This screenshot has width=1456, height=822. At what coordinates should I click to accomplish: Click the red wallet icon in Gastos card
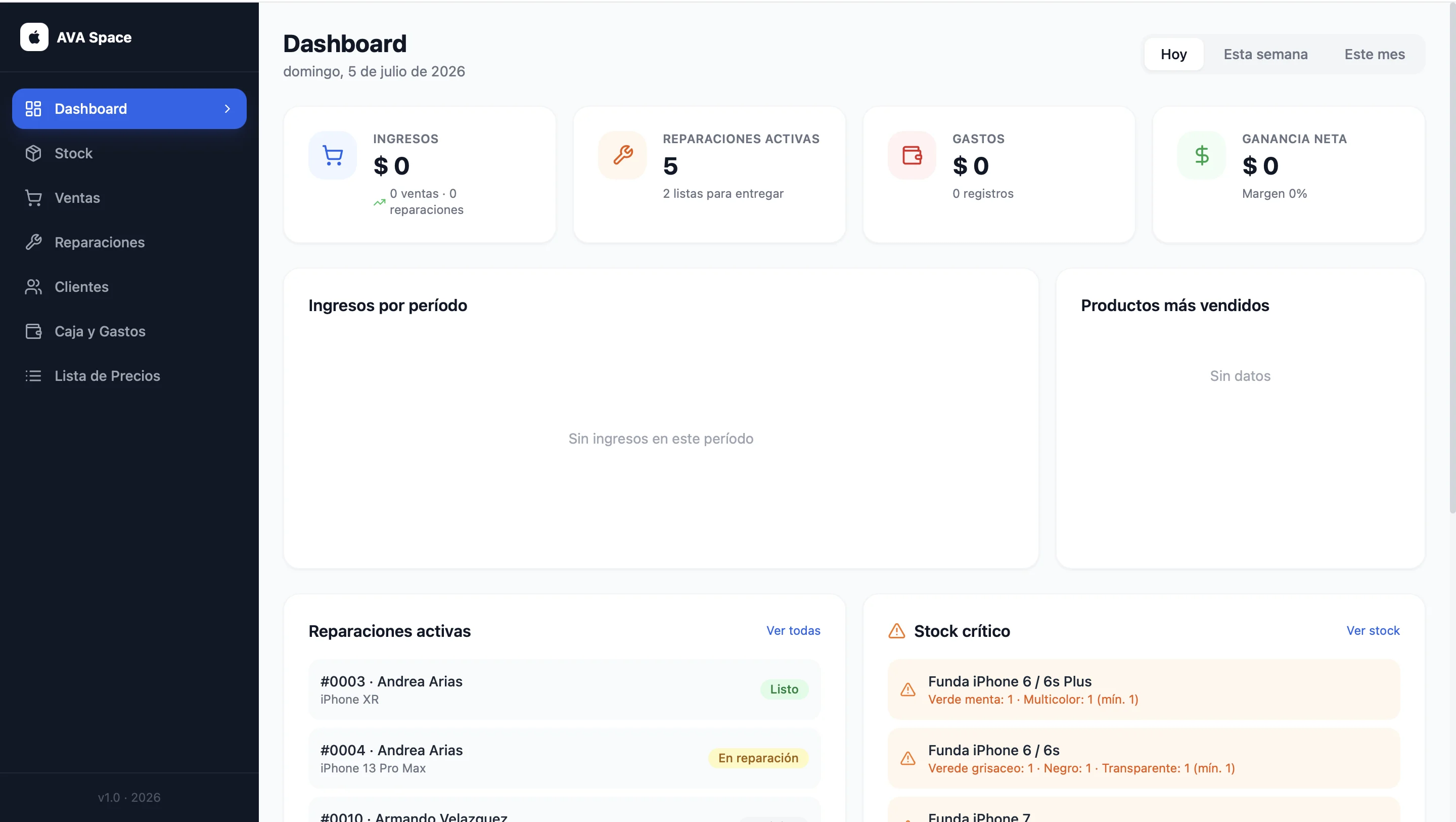(912, 155)
